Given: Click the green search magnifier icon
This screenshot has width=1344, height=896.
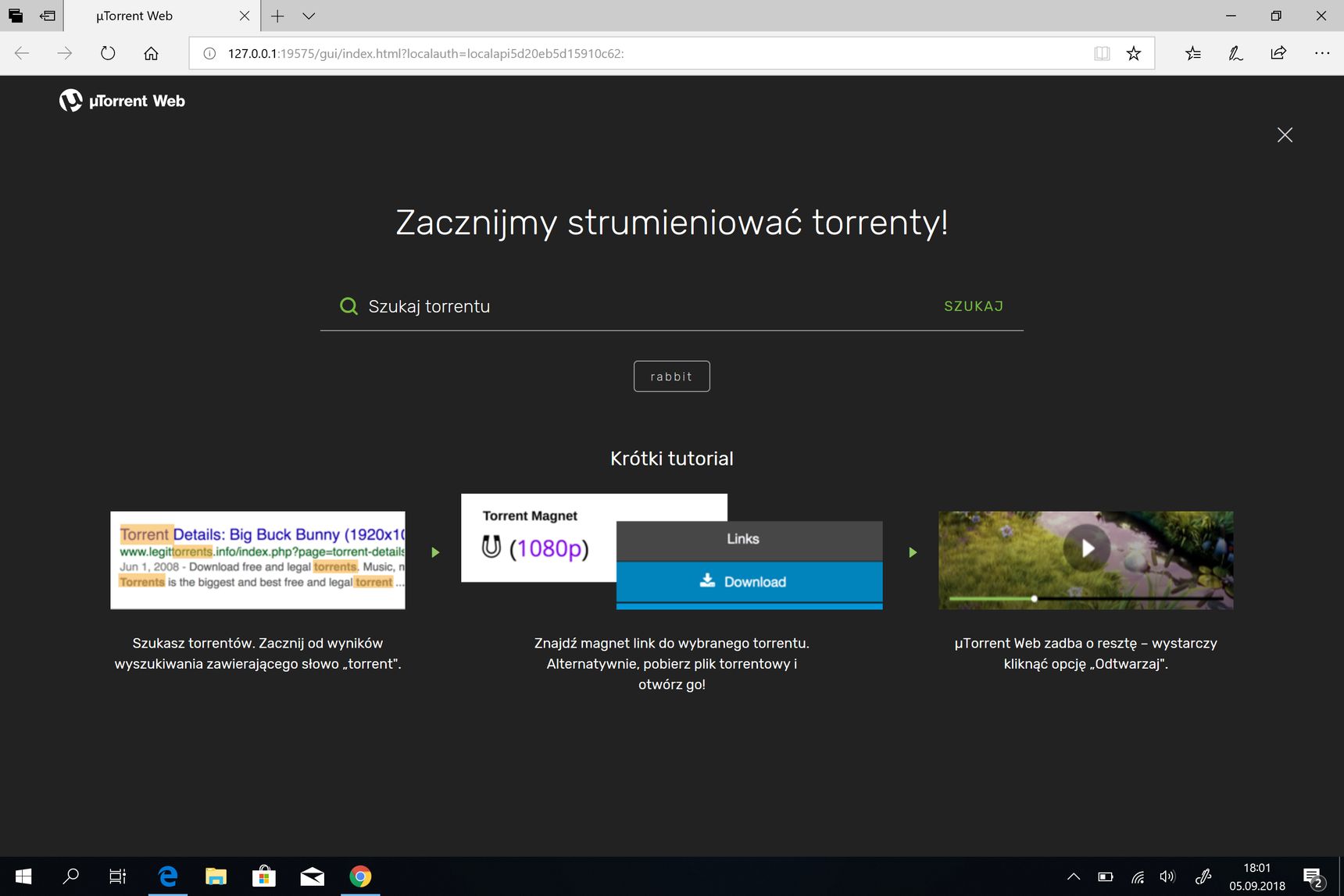Looking at the screenshot, I should coord(349,306).
